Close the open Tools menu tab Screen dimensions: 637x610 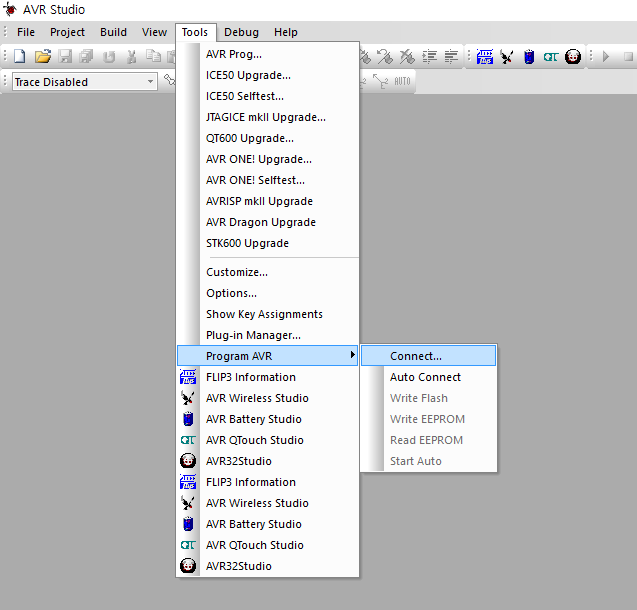[x=195, y=32]
